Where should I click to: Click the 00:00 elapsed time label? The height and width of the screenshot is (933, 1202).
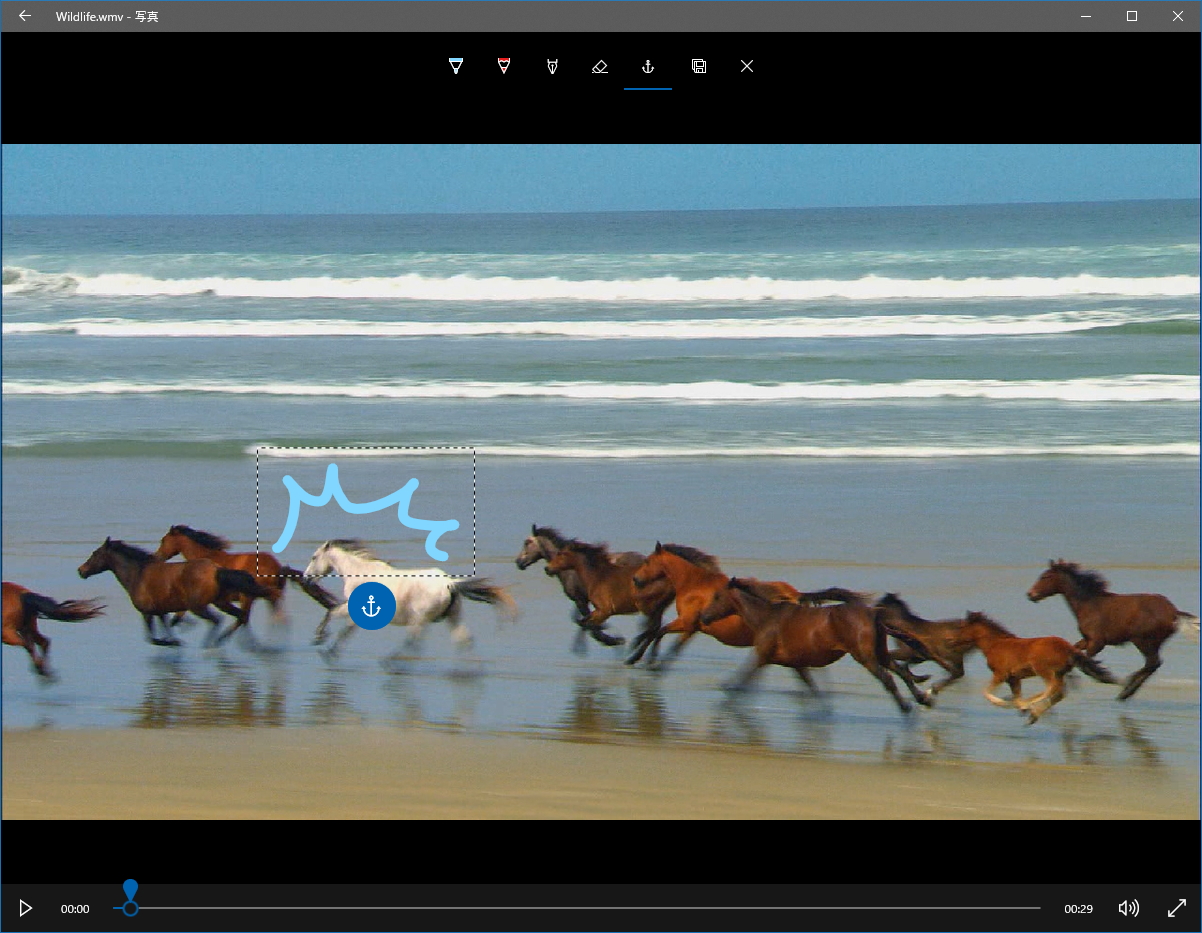75,909
